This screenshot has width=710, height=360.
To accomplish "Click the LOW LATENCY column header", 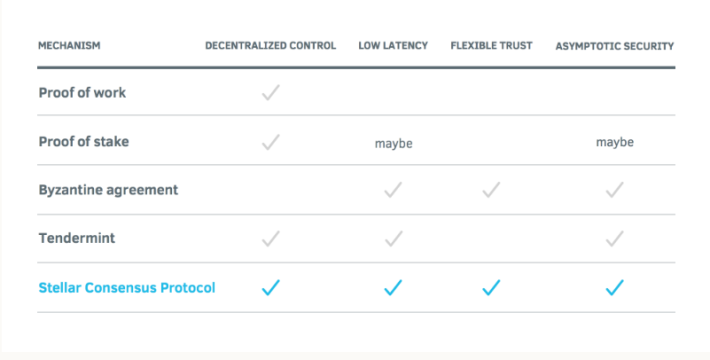I will (393, 45).
